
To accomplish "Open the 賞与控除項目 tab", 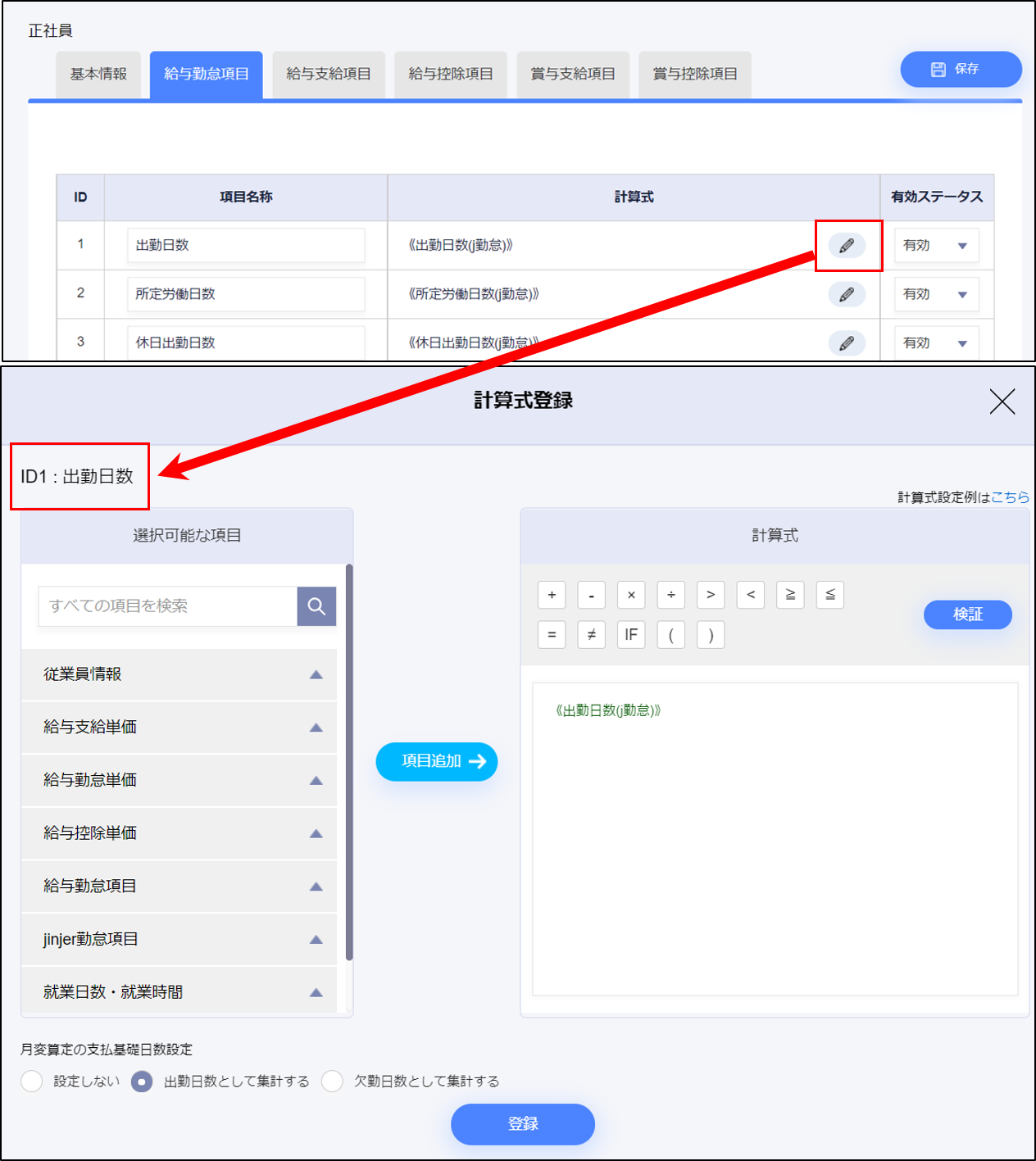I will [695, 75].
